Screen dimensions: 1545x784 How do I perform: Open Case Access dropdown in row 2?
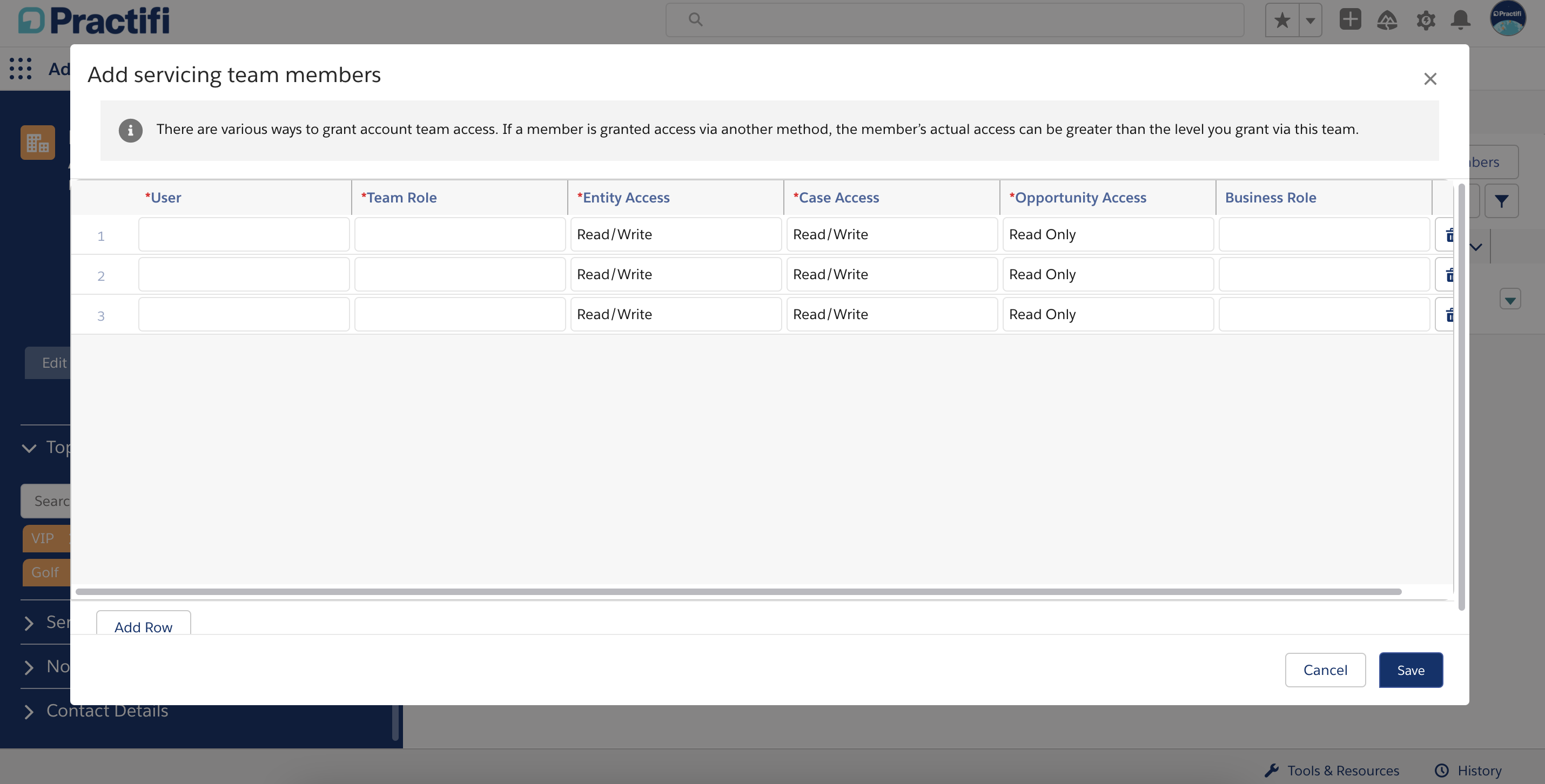892,274
